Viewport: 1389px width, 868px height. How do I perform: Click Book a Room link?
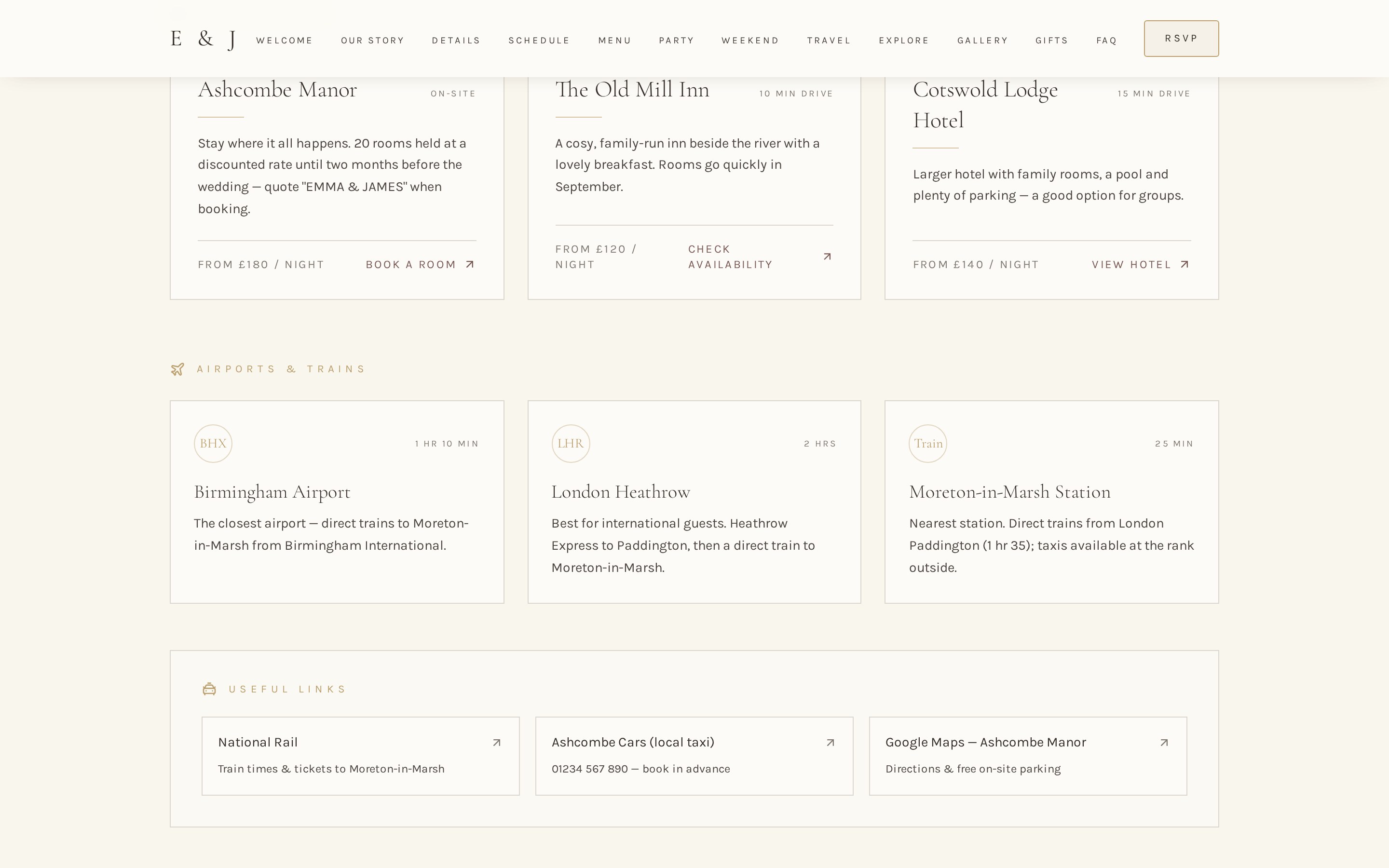[x=420, y=265]
